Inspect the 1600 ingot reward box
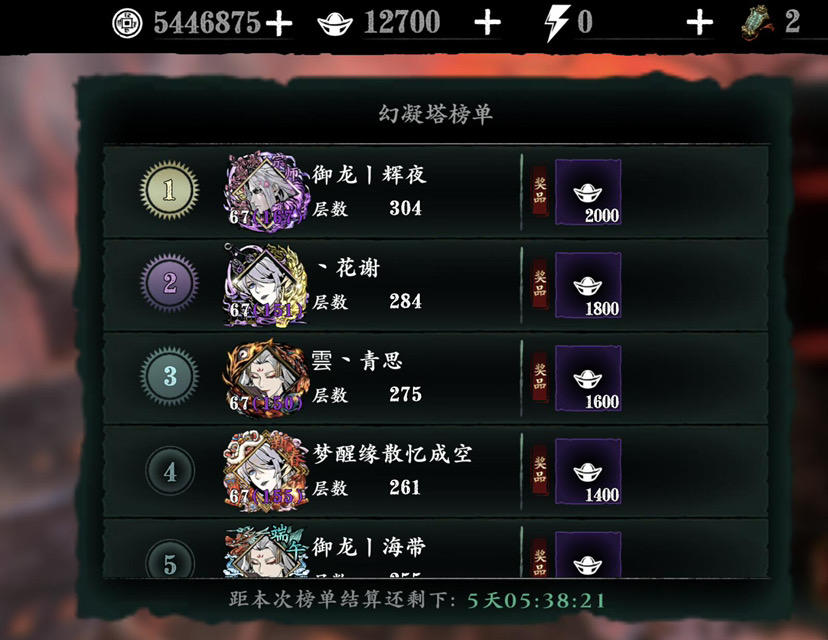The image size is (828, 640). (x=588, y=378)
